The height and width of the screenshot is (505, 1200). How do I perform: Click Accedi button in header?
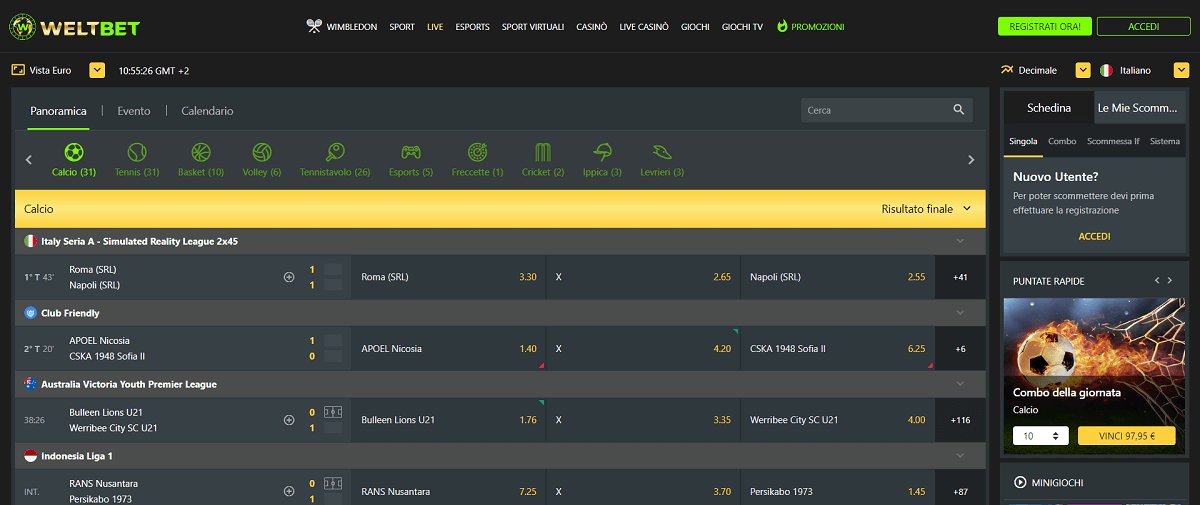point(1143,27)
